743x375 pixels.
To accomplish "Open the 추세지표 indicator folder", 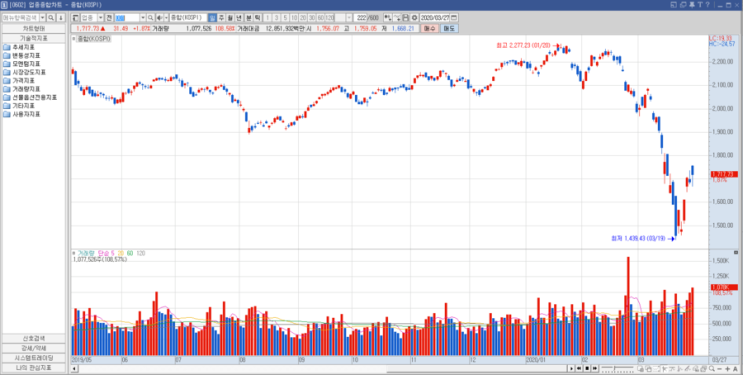I will point(19,47).
